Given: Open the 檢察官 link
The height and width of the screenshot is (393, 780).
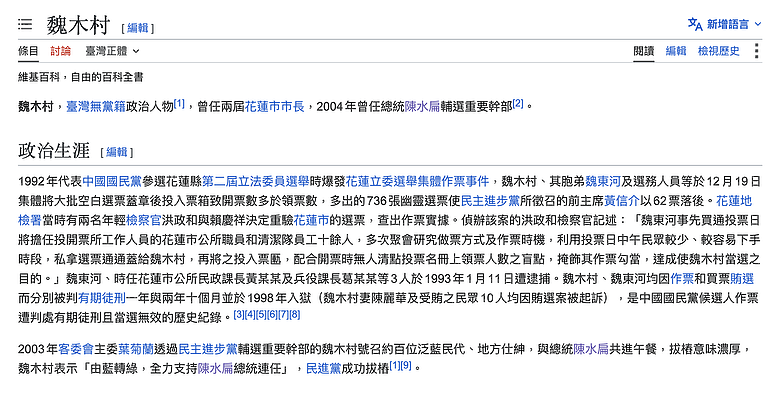Looking at the screenshot, I should [144, 220].
